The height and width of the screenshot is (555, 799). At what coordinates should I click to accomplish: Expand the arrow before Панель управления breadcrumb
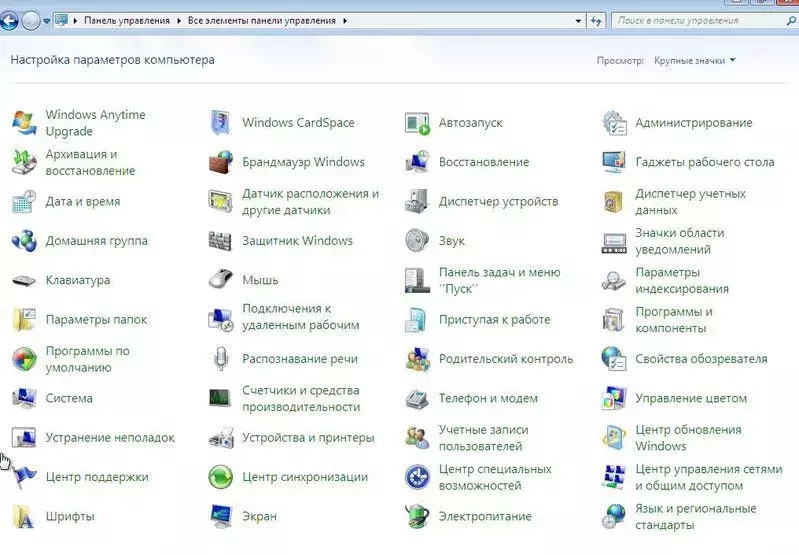(75, 21)
